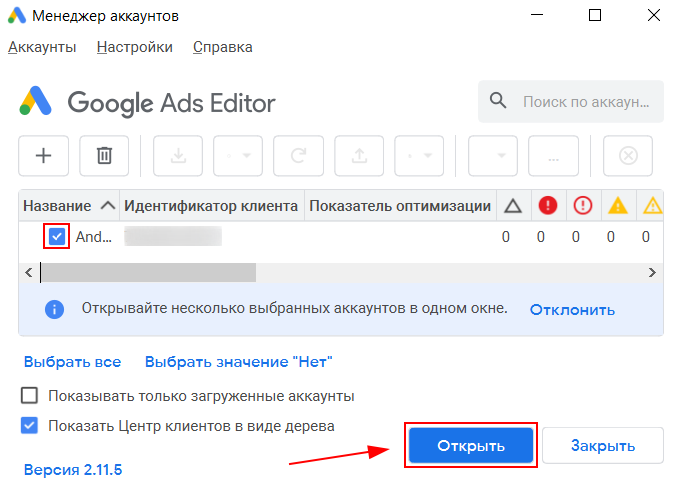The image size is (681, 491).
Task: Open the dropdown left of three-dots button
Action: (493, 155)
